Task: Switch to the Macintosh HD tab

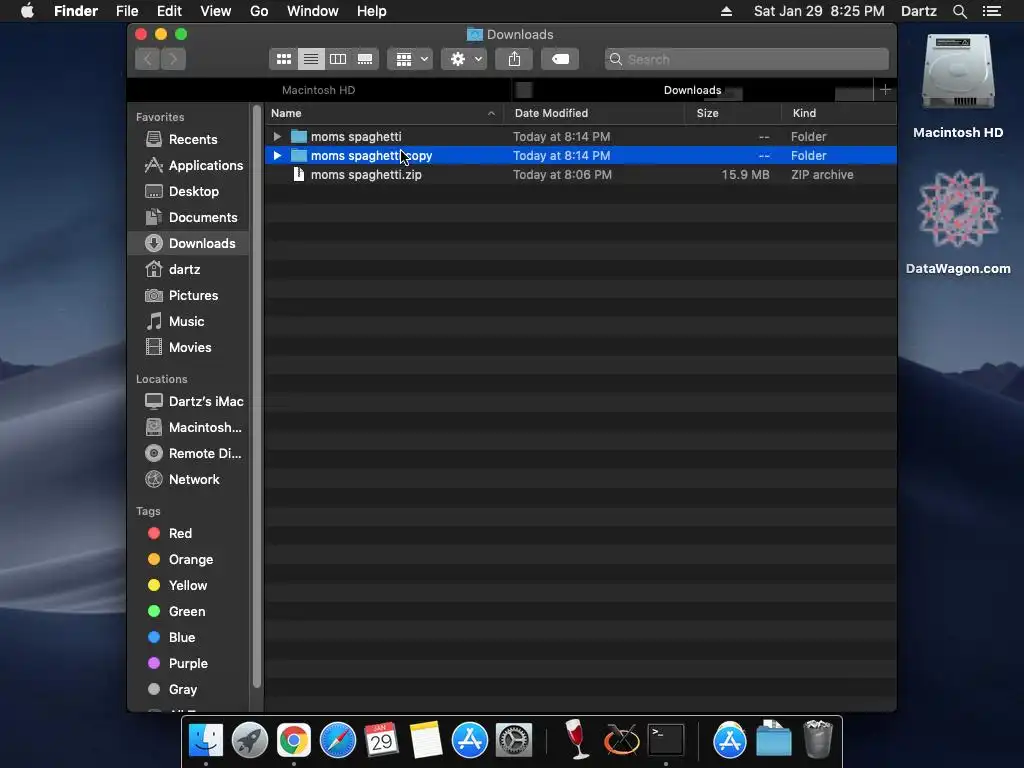Action: click(319, 90)
